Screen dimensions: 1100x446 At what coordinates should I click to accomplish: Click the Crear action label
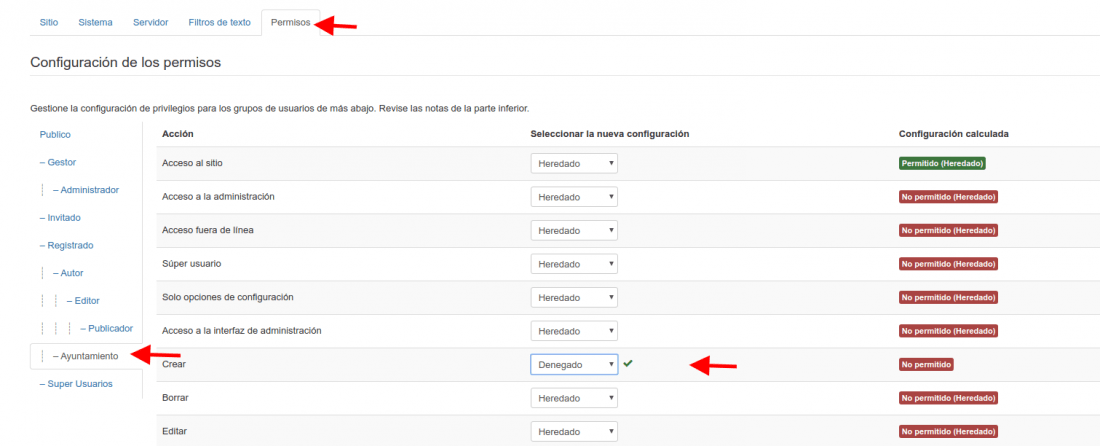[x=174, y=365]
